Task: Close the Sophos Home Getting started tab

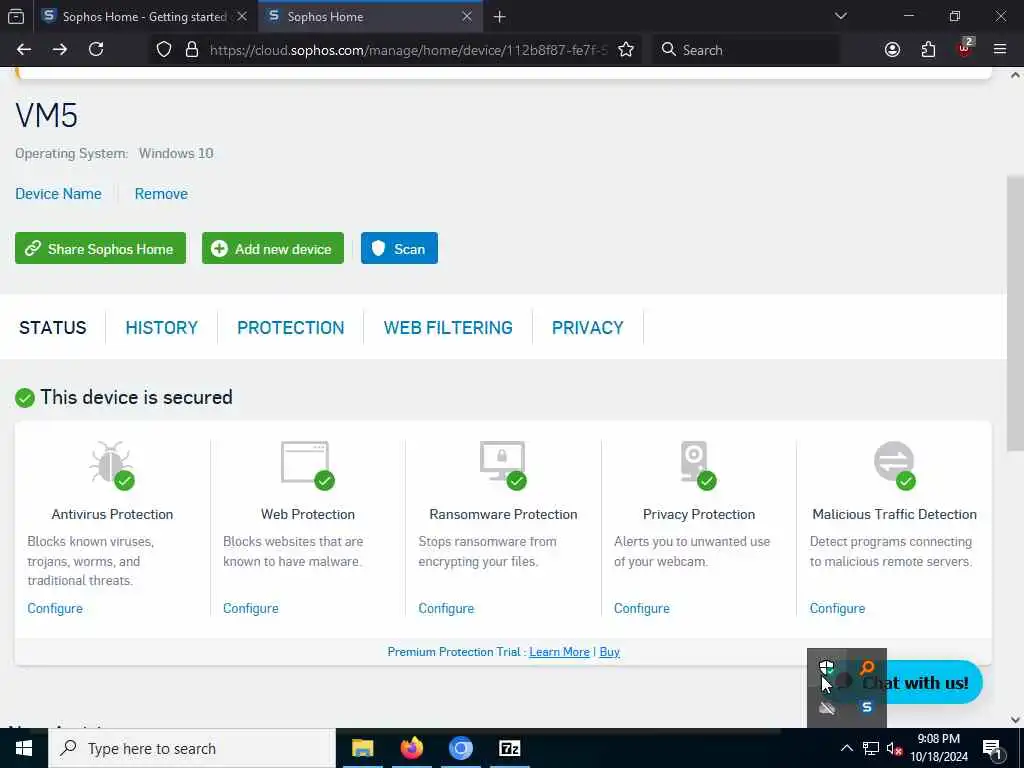Action: (242, 16)
